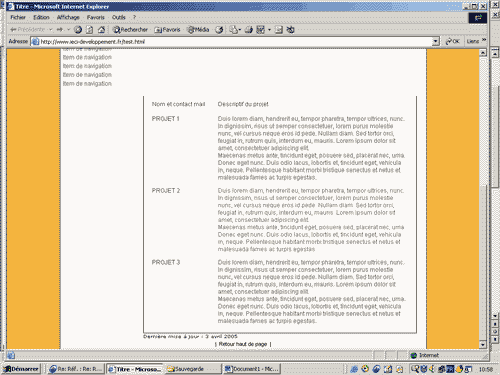Click the Windows throbber logo icon
Image resolution: width=500 pixels, height=375 pixels.
click(478, 18)
